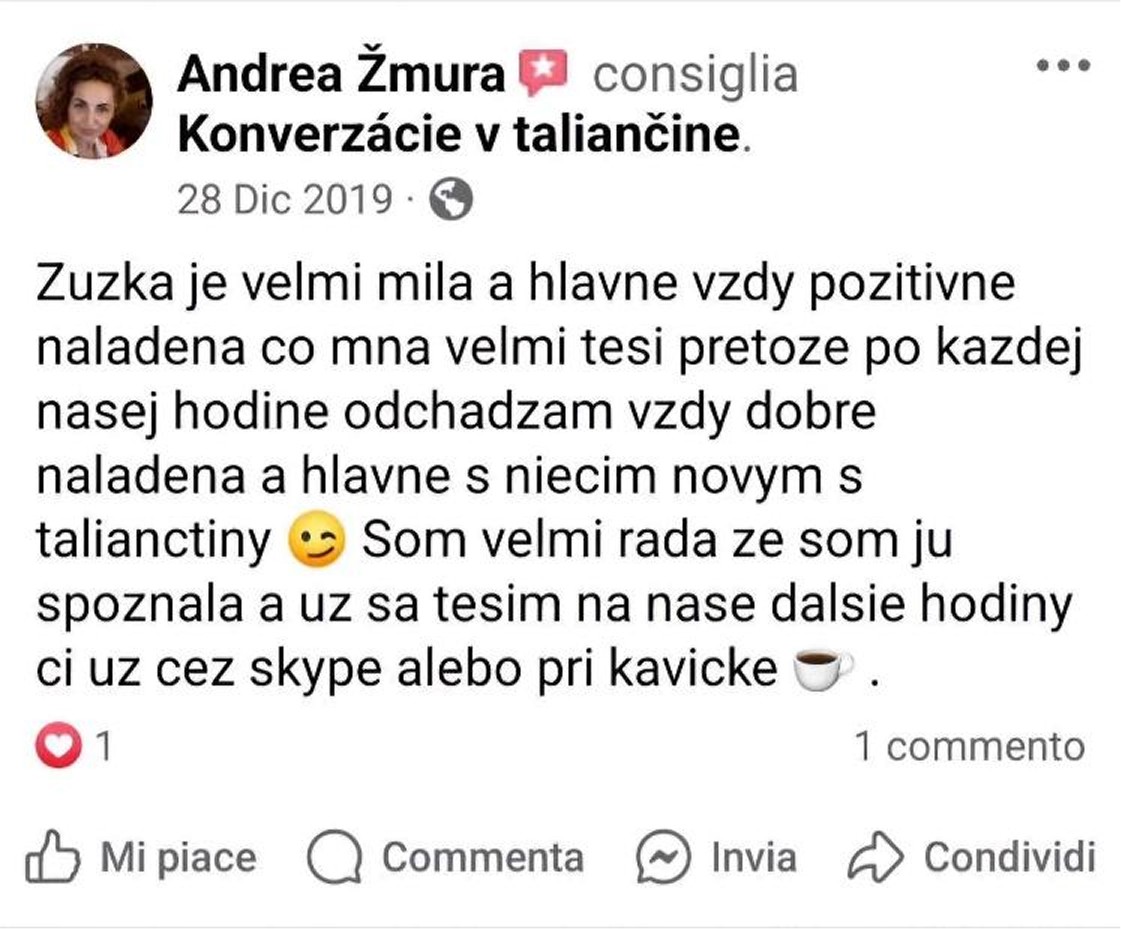1121x929 pixels.
Task: Click Andrea Žmura's profile picture
Action: click(94, 100)
